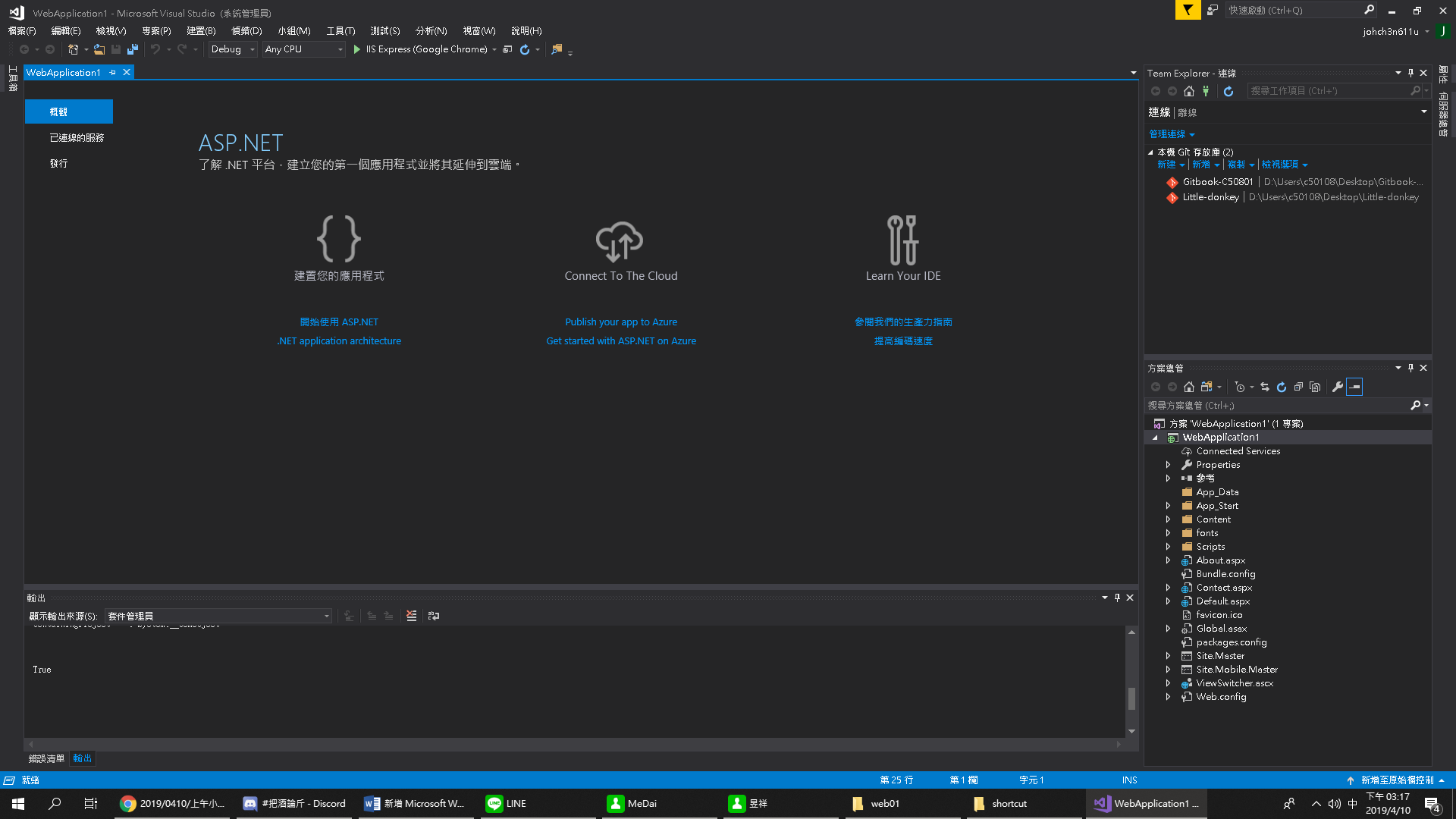Select Default.aspx in Solution Explorer
Image resolution: width=1456 pixels, height=819 pixels.
(1222, 601)
